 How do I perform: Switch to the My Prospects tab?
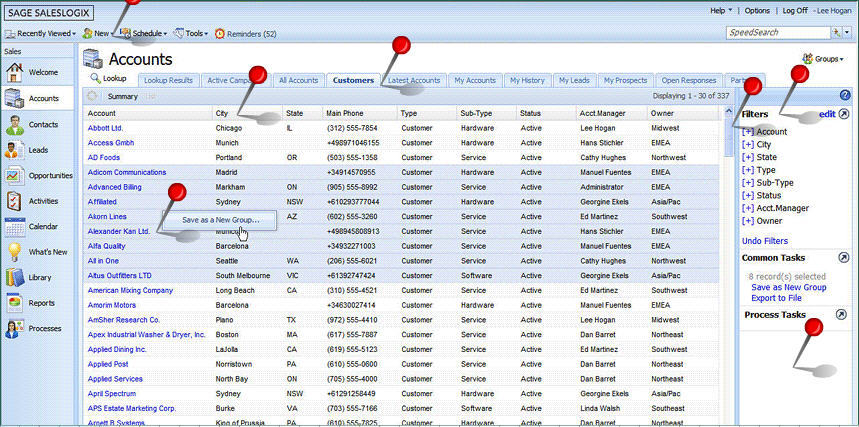click(626, 81)
